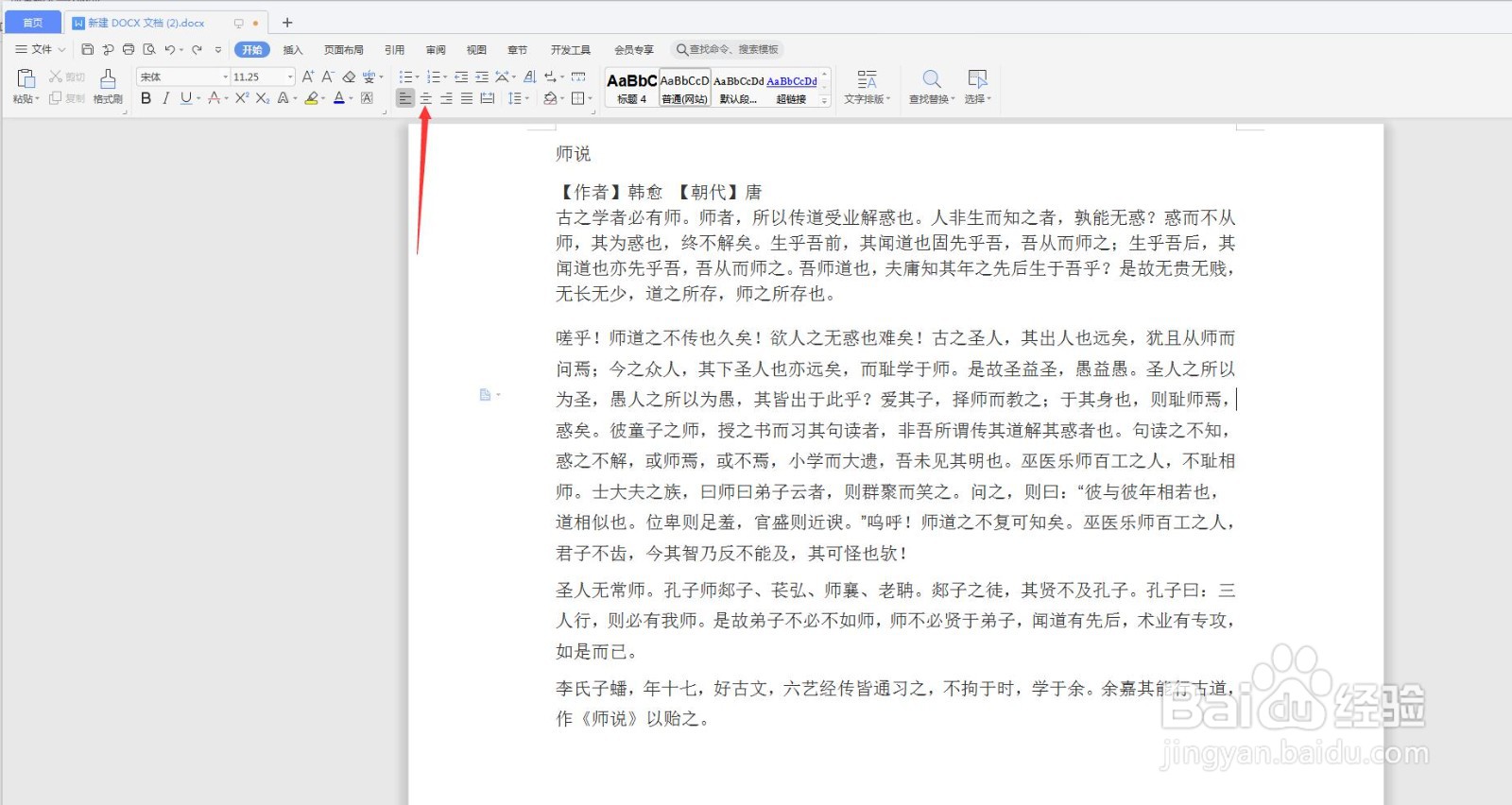Click the Paste clipboard icon
The height and width of the screenshot is (805, 1512).
point(26,78)
